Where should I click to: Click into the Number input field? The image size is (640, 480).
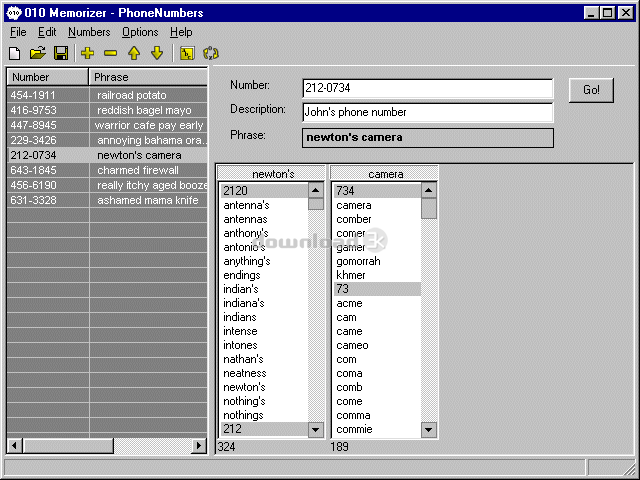click(428, 88)
